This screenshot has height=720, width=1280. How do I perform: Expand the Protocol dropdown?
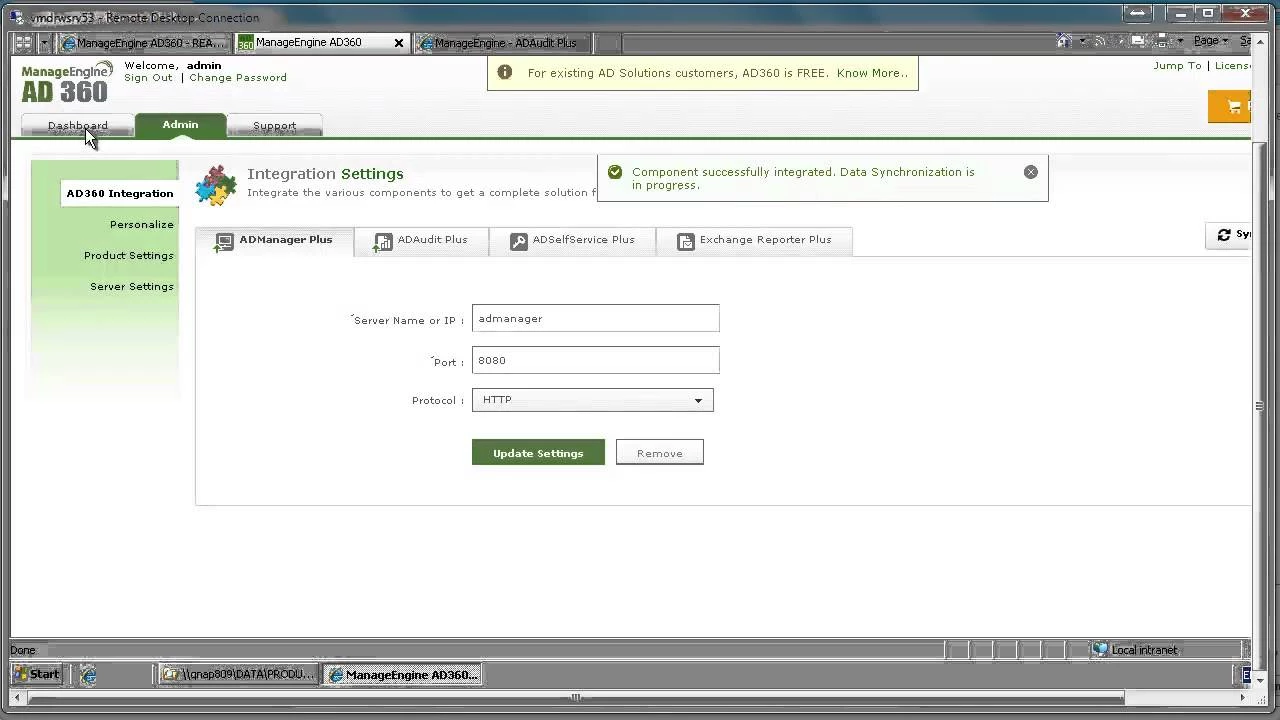click(697, 401)
